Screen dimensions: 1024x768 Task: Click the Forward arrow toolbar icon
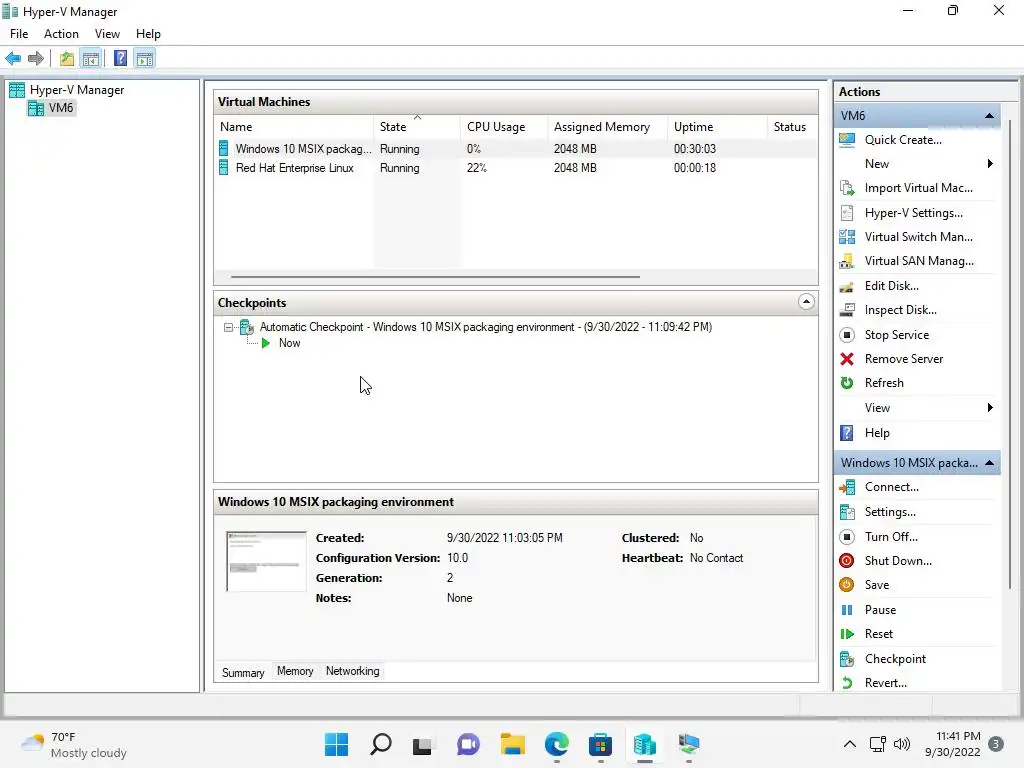coord(36,59)
